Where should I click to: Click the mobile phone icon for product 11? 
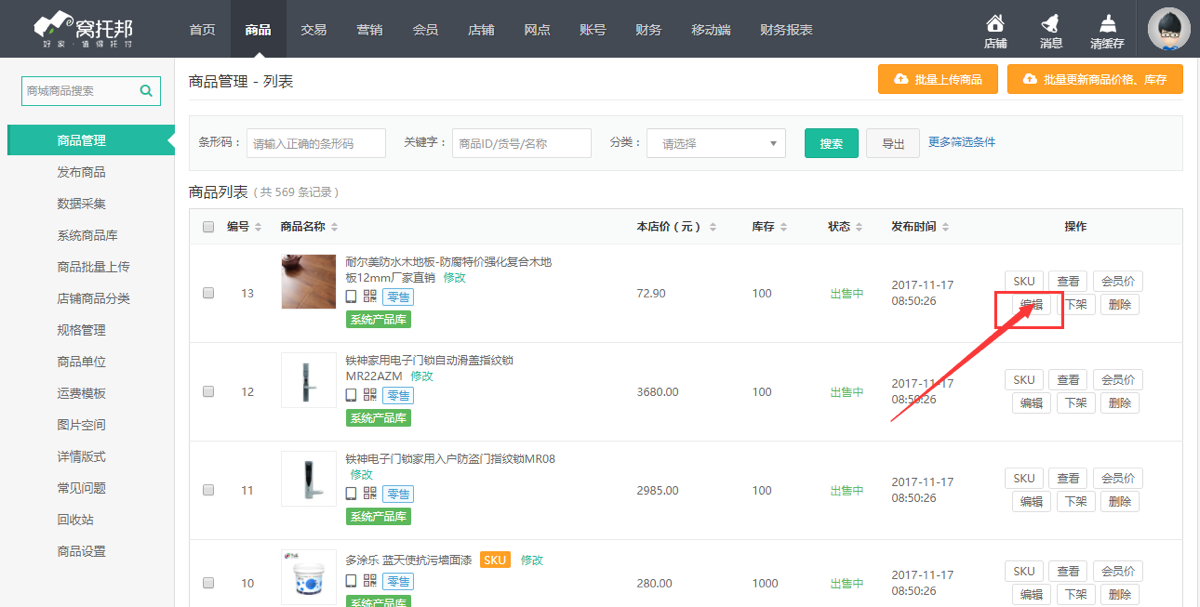tap(351, 493)
